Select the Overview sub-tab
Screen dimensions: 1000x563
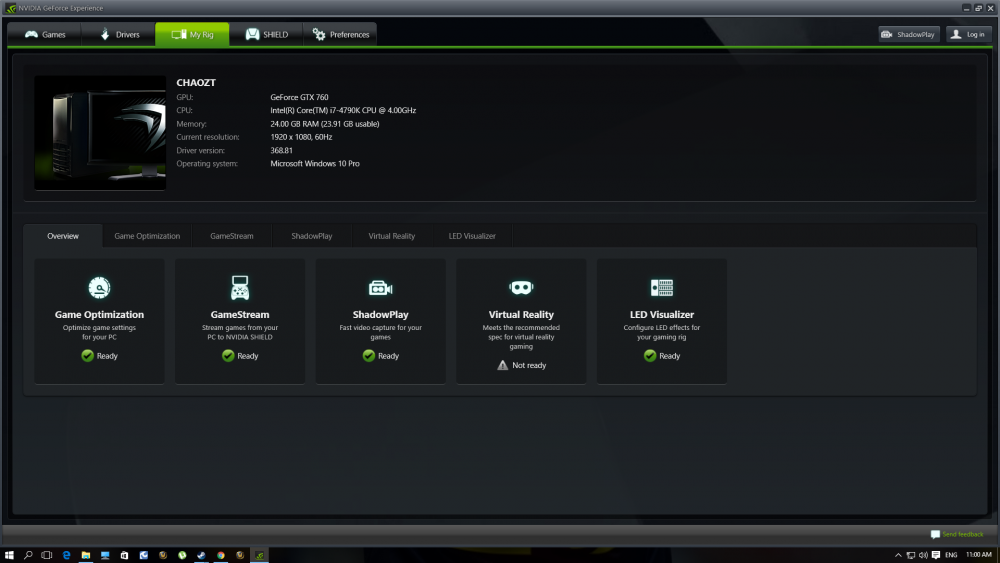pos(62,236)
